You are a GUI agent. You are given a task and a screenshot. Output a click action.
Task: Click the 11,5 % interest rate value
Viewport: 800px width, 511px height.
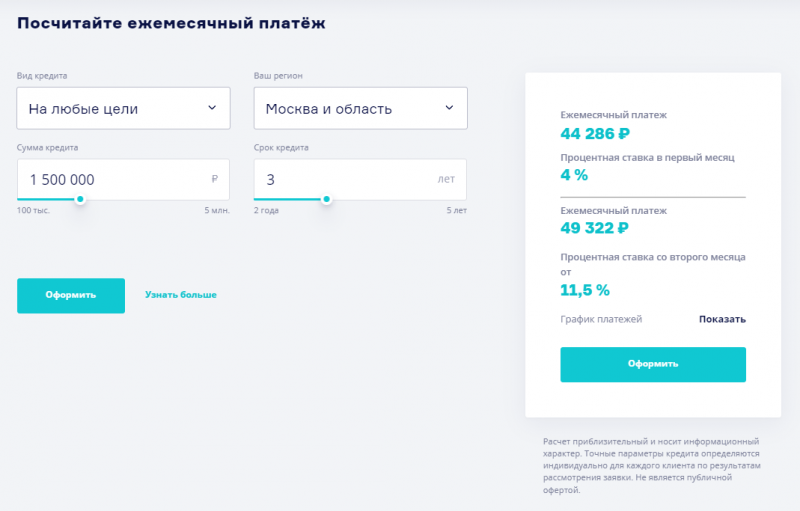point(585,290)
